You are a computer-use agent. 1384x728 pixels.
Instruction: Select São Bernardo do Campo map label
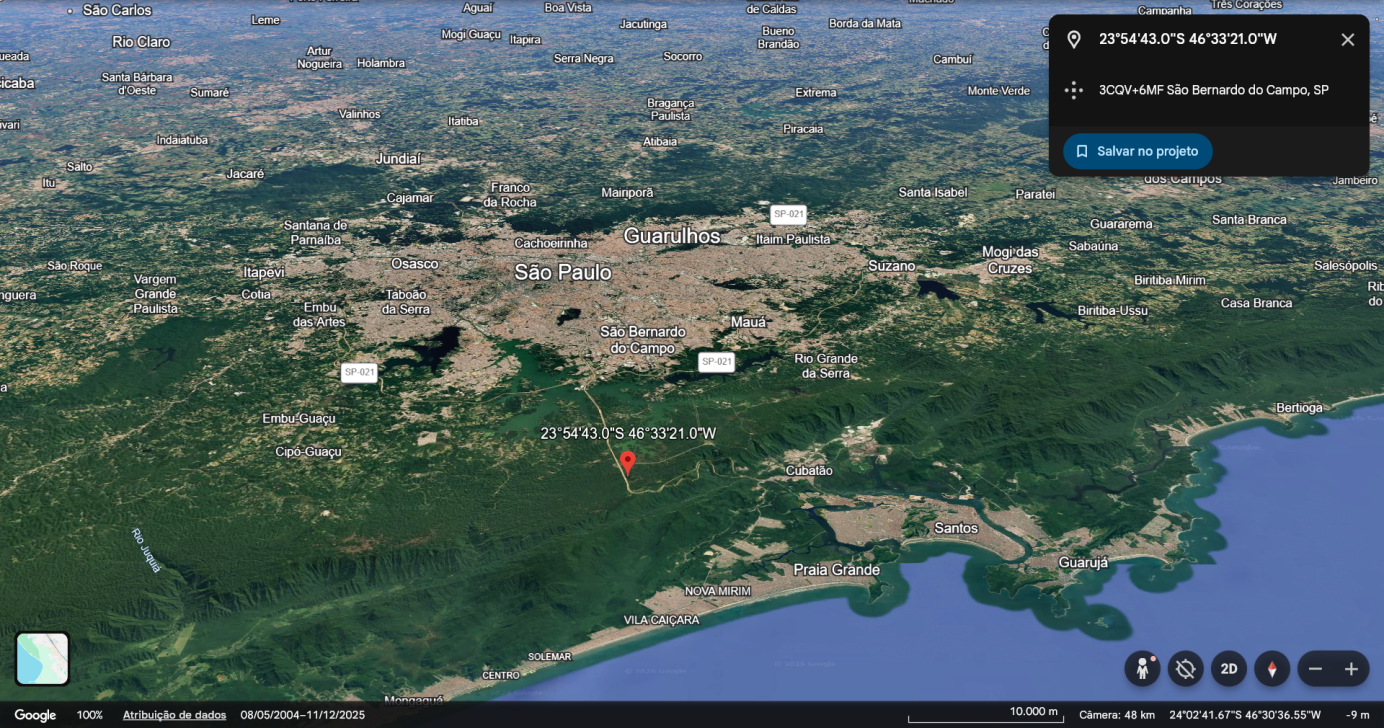coord(643,339)
